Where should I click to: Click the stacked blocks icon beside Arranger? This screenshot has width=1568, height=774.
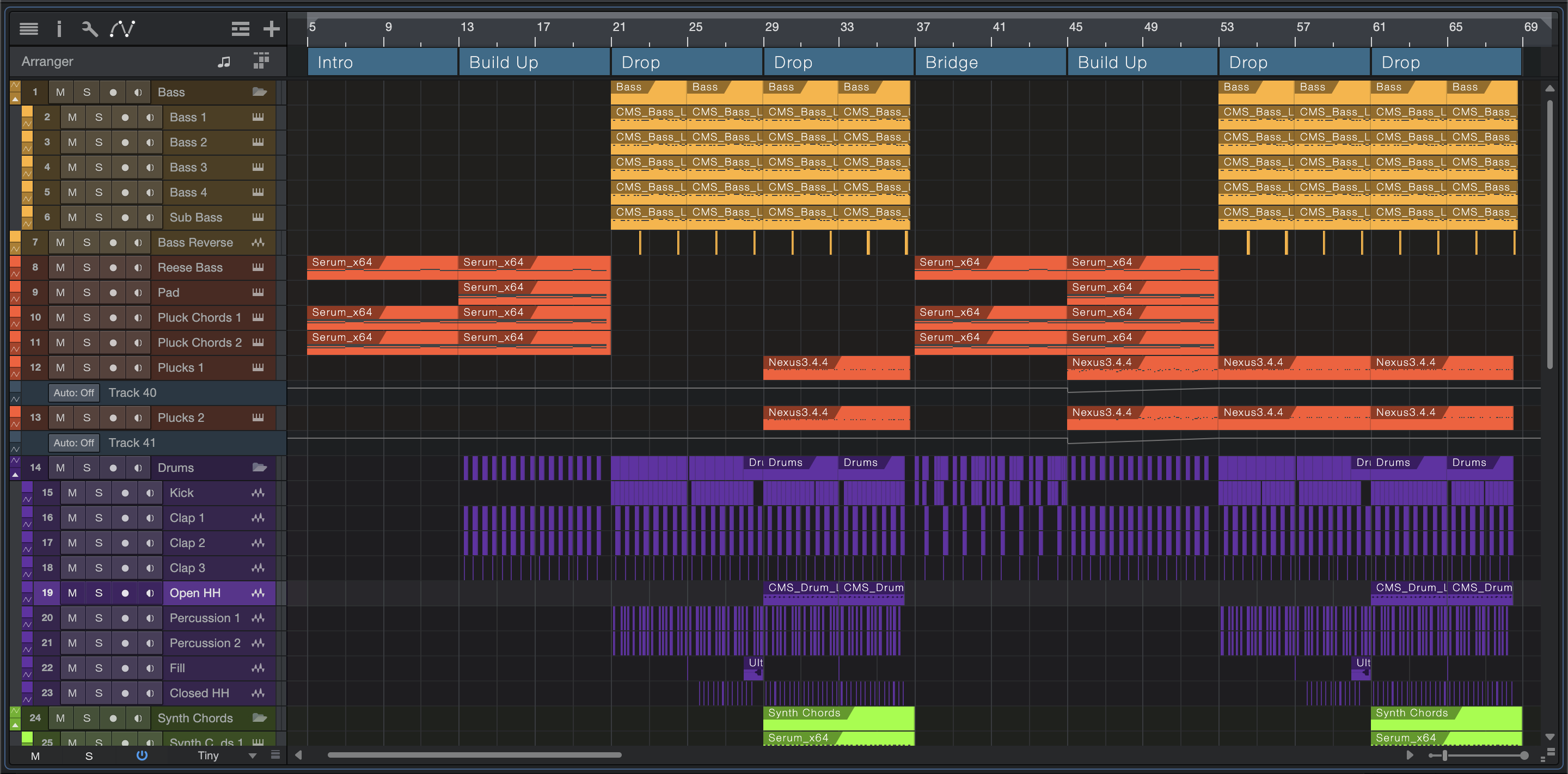pyautogui.click(x=261, y=60)
